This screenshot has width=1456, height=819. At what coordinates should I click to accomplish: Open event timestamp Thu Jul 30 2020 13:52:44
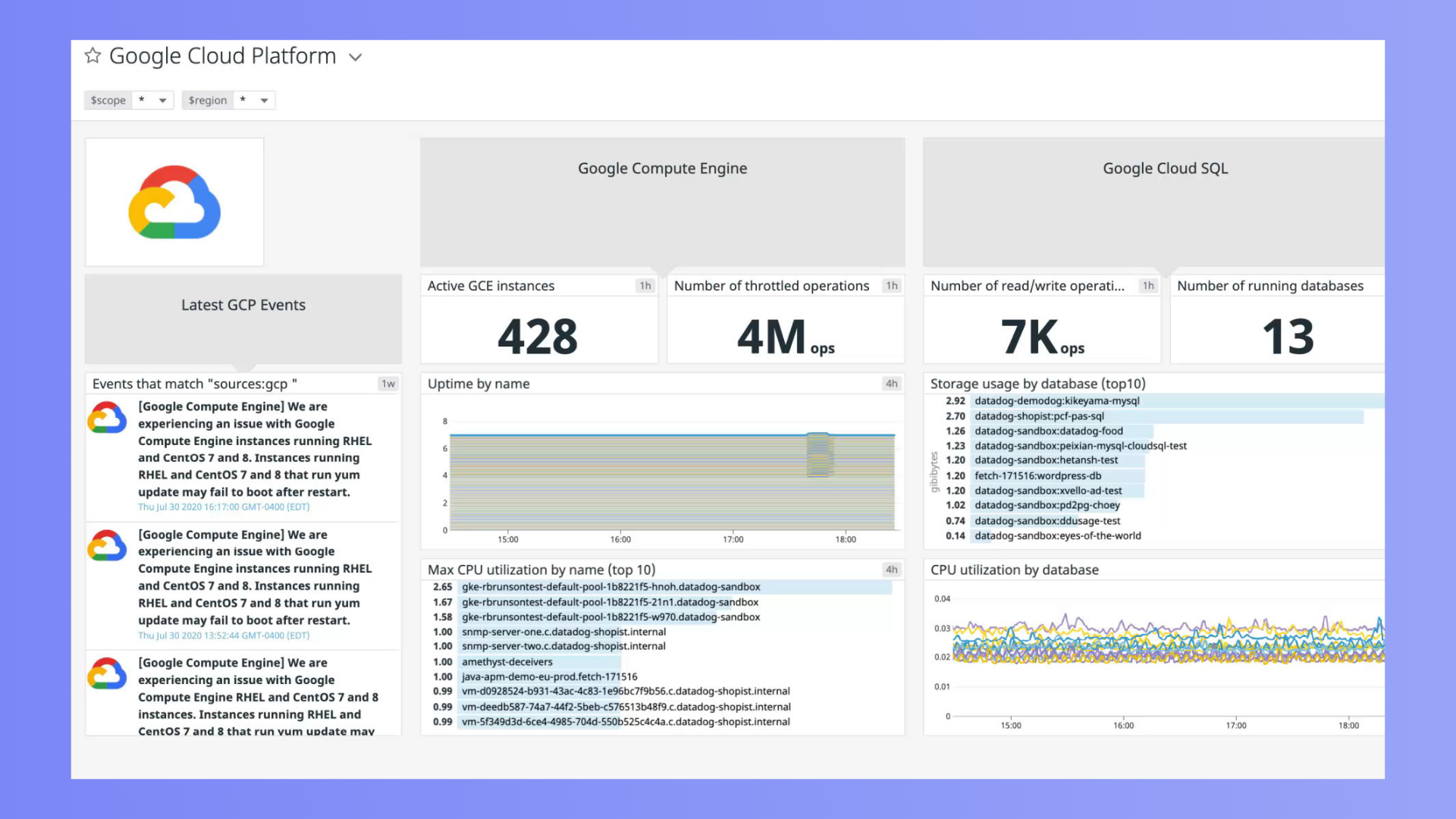(224, 635)
